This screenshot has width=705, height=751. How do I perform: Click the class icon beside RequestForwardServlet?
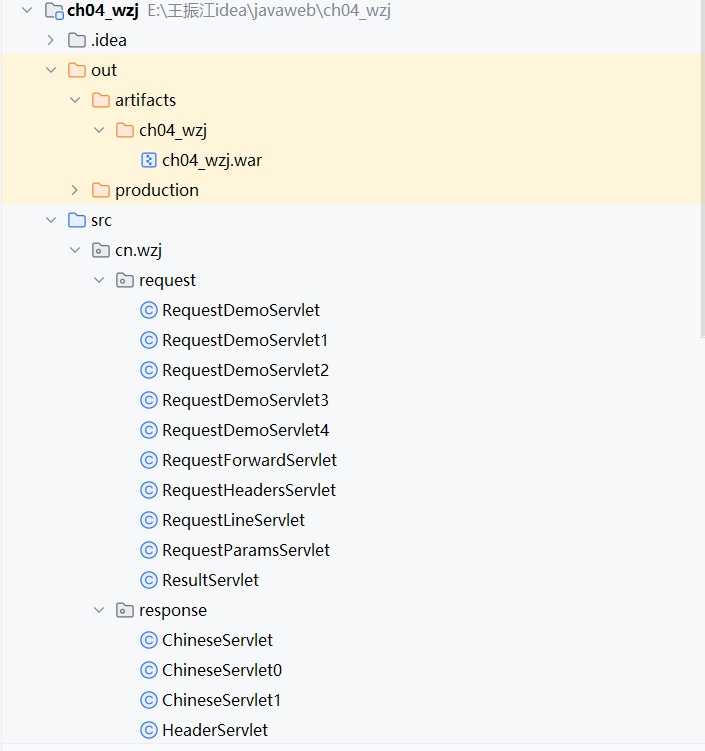click(x=149, y=460)
